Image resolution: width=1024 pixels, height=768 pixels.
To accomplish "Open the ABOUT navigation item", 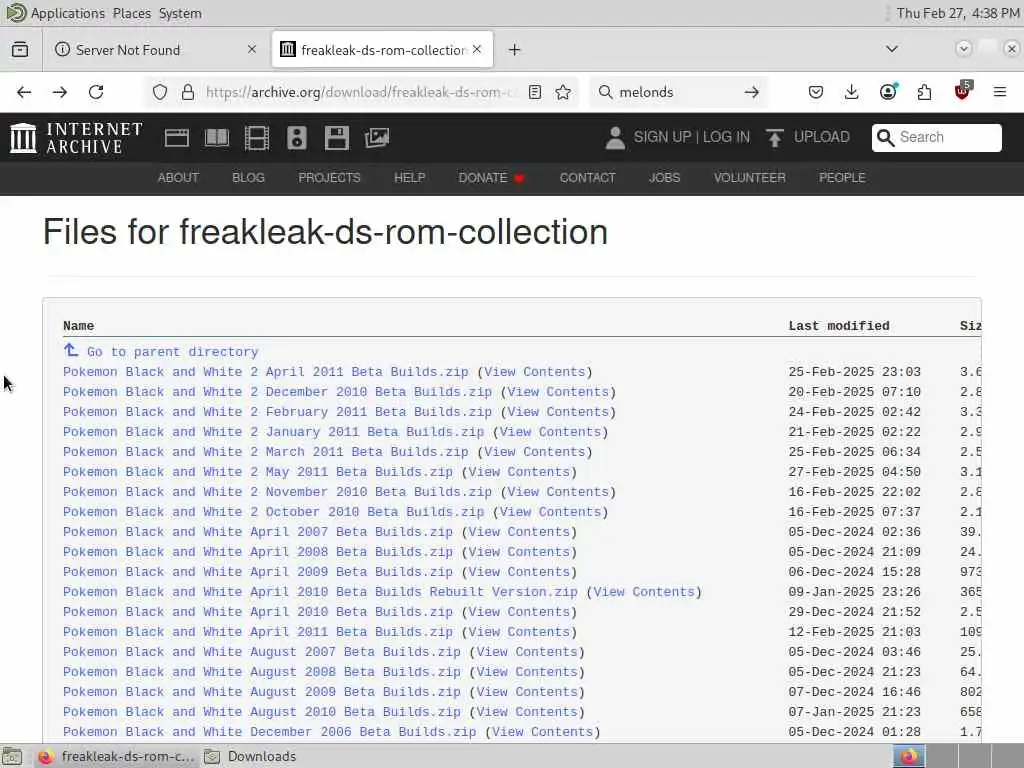I will 178,178.
